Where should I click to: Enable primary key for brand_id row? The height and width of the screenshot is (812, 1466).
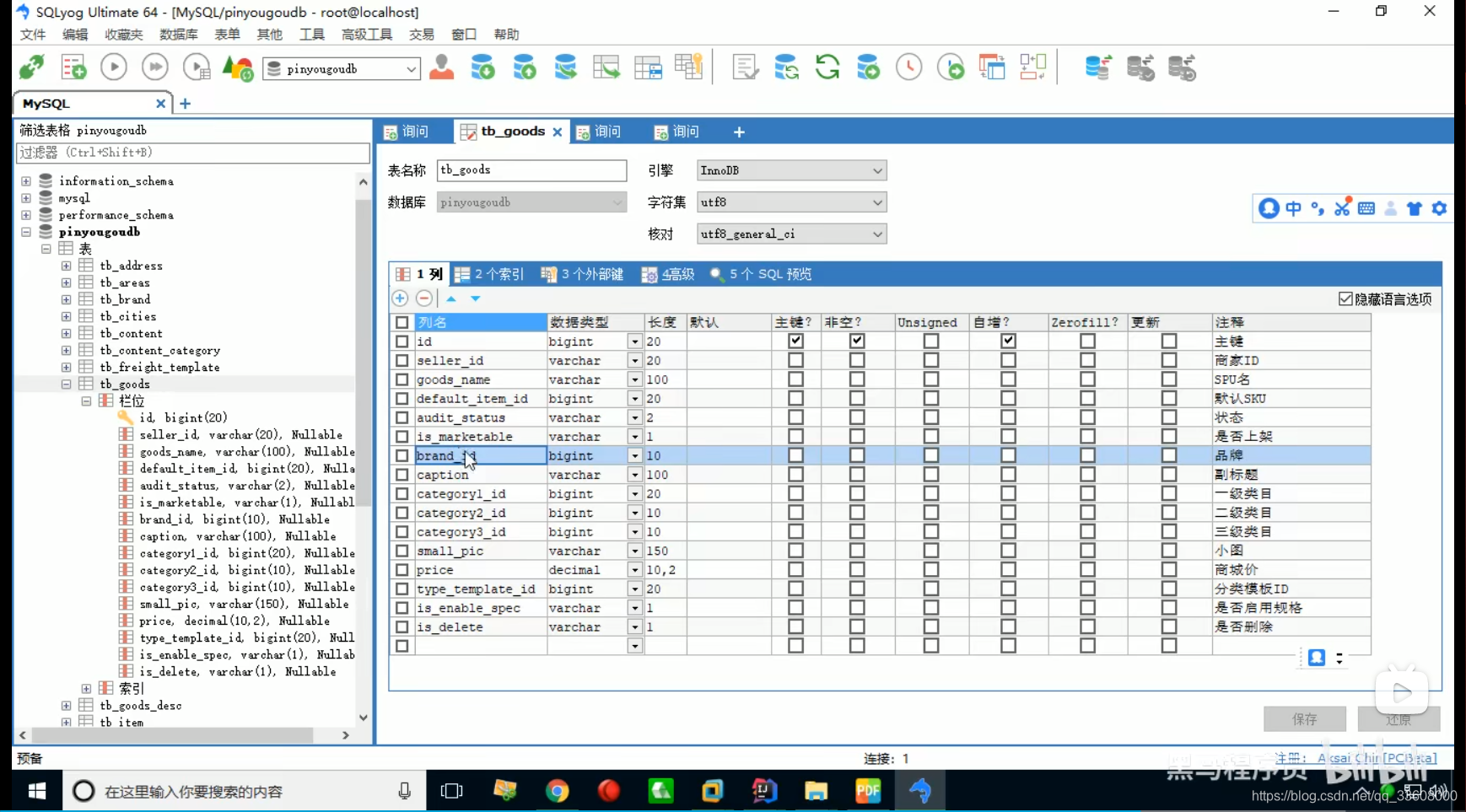pos(795,455)
